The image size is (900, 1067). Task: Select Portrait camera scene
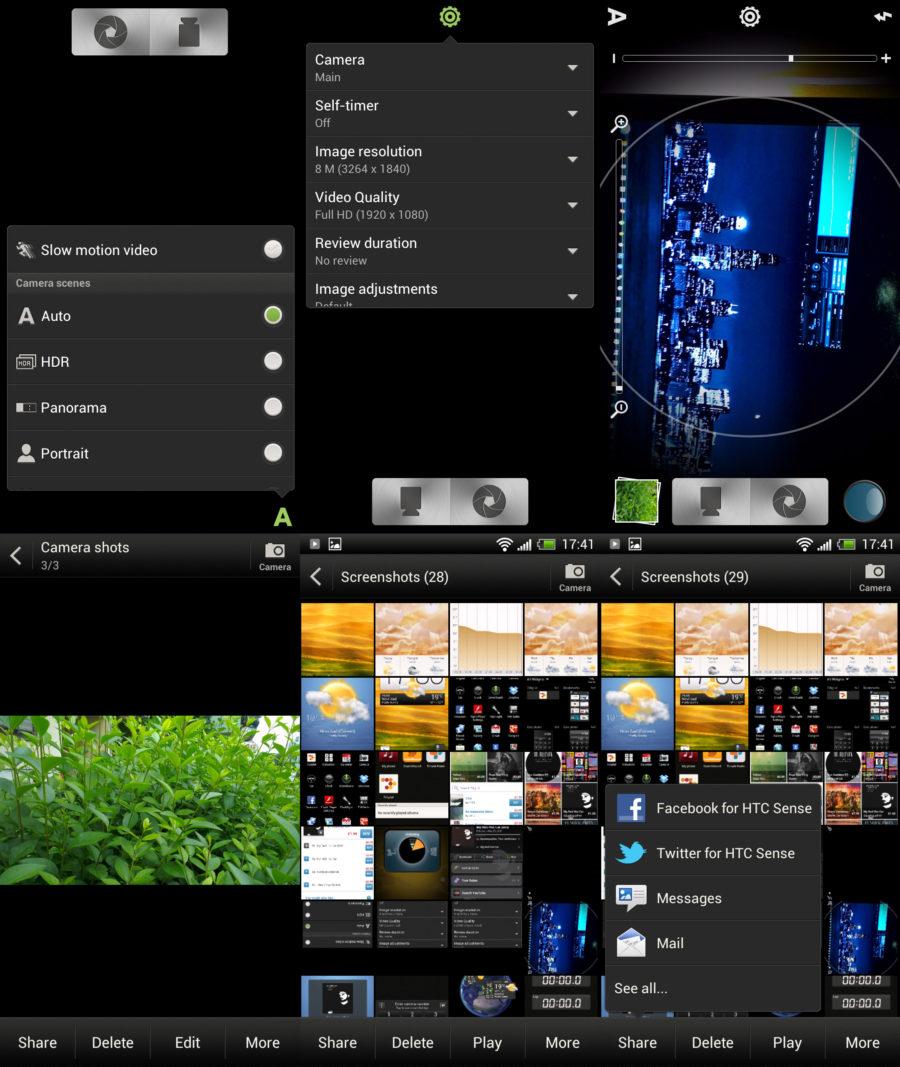151,453
